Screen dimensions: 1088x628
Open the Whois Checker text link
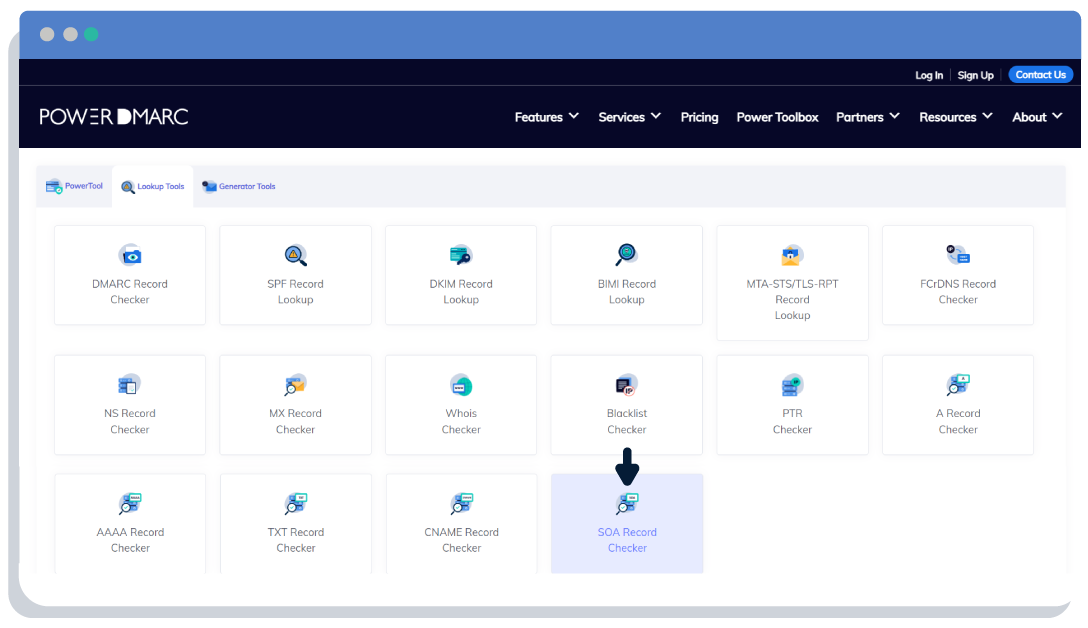[461, 421]
